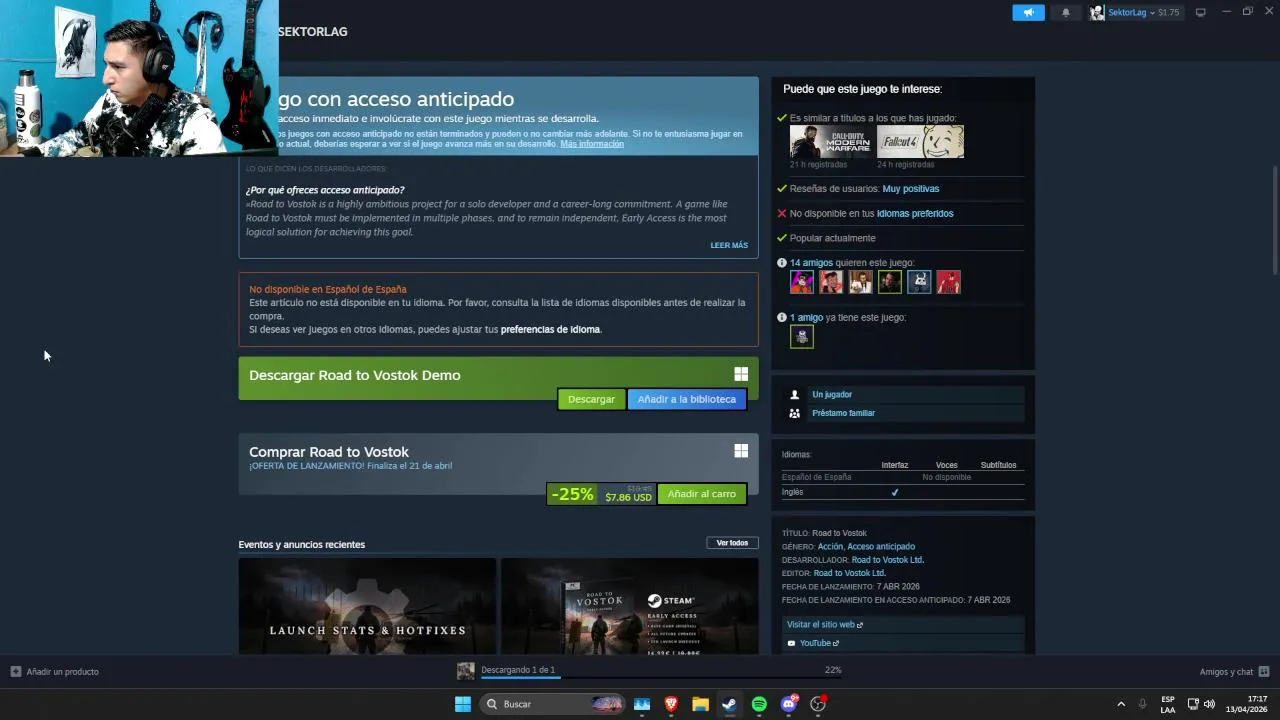
Task: Click the Fallout 4 game thumbnail
Action: click(920, 142)
